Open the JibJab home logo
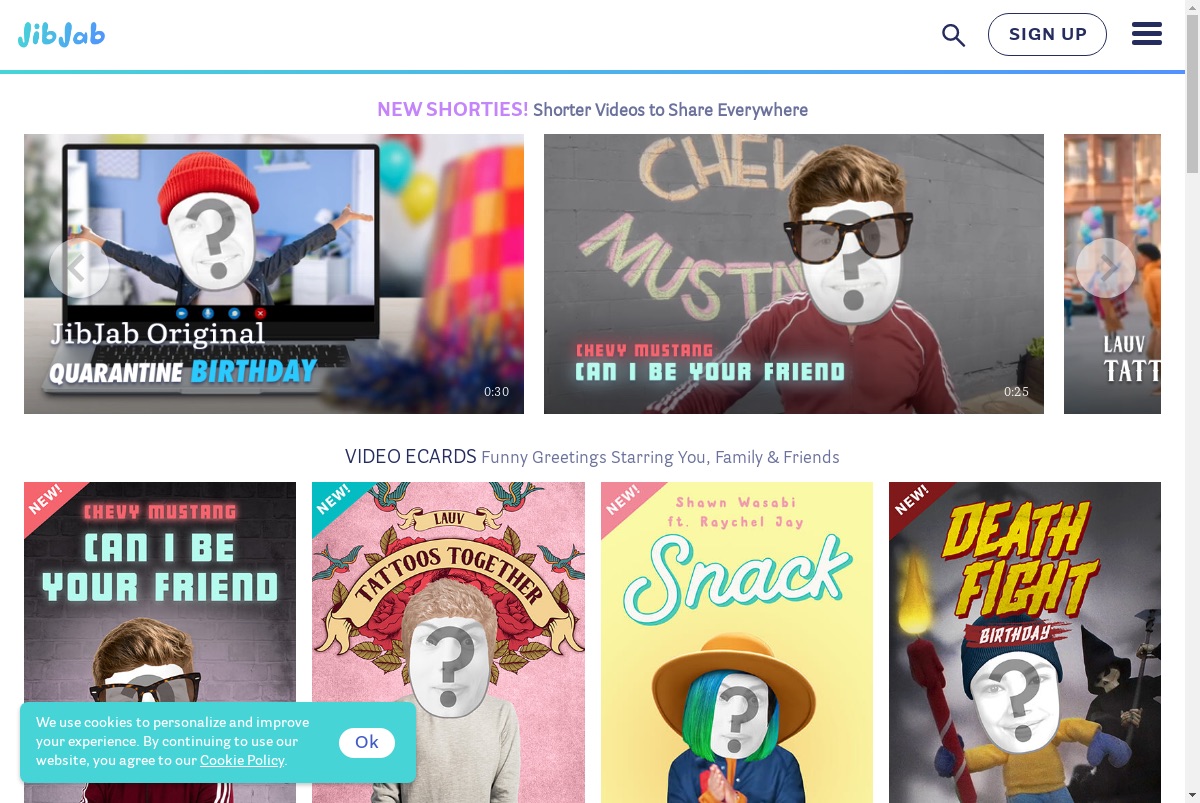This screenshot has width=1200, height=803. [61, 35]
